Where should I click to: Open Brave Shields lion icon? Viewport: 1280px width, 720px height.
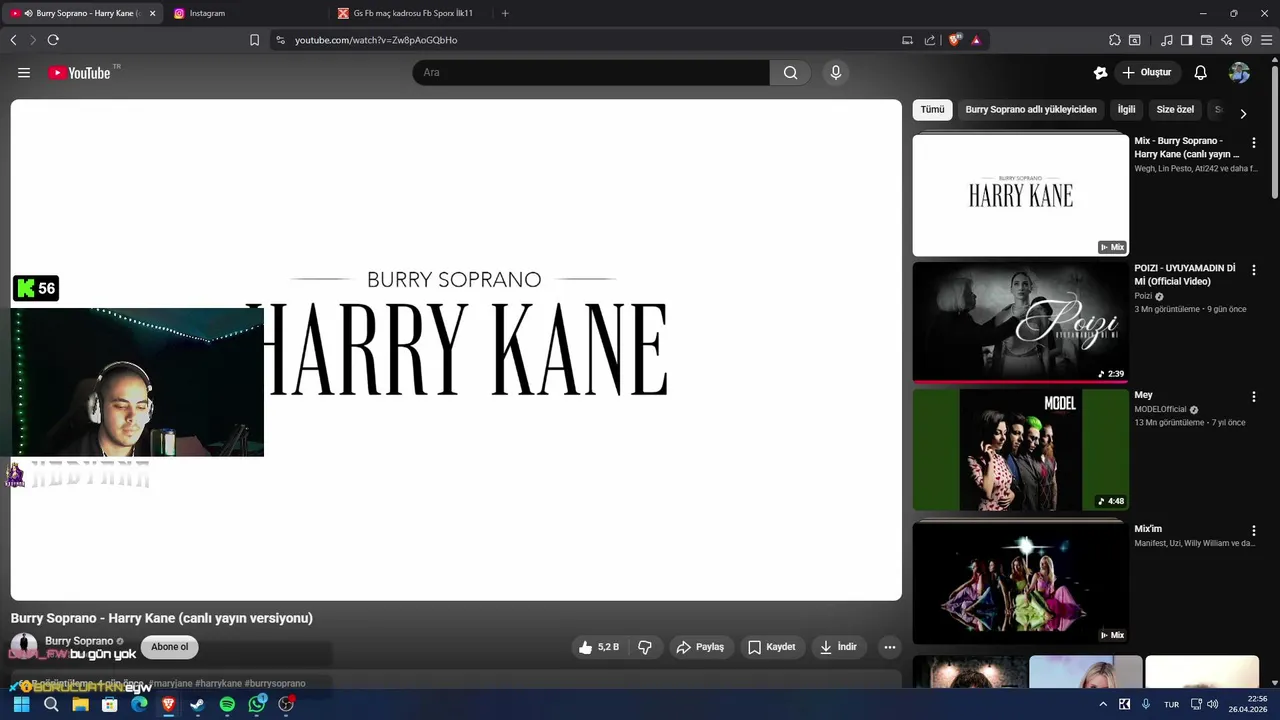[x=955, y=40]
